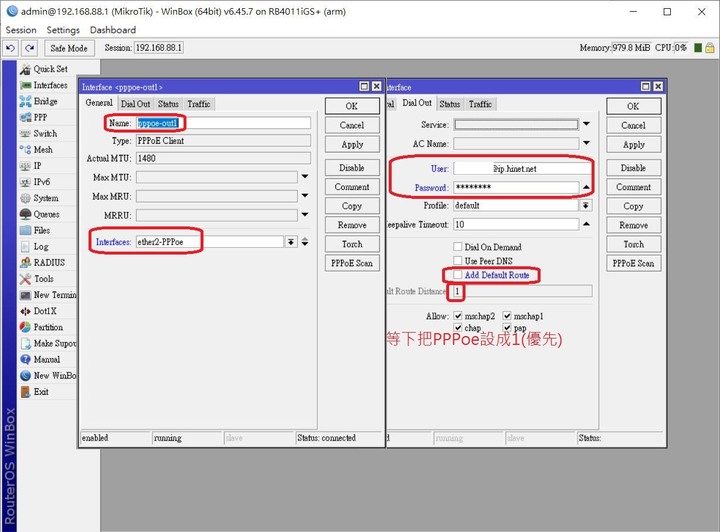Enable the Use Peer DNS checkbox

(458, 261)
